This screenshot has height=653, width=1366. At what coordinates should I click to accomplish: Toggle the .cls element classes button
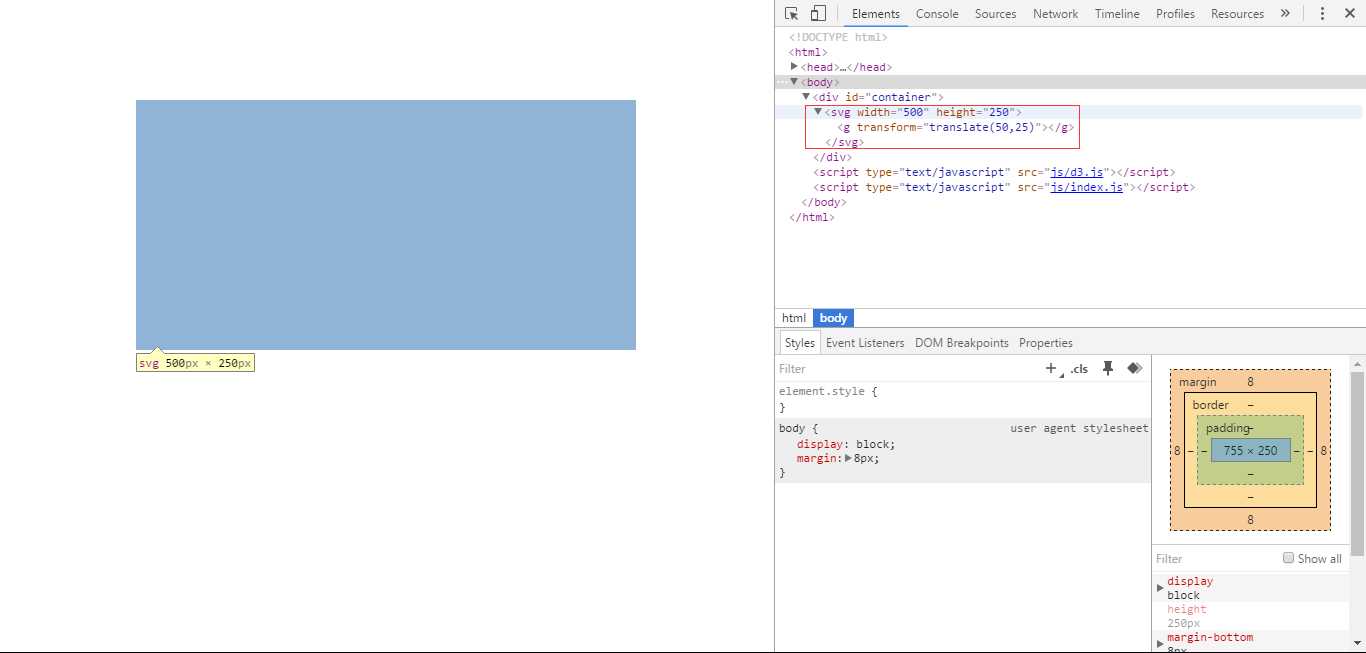click(x=1079, y=369)
